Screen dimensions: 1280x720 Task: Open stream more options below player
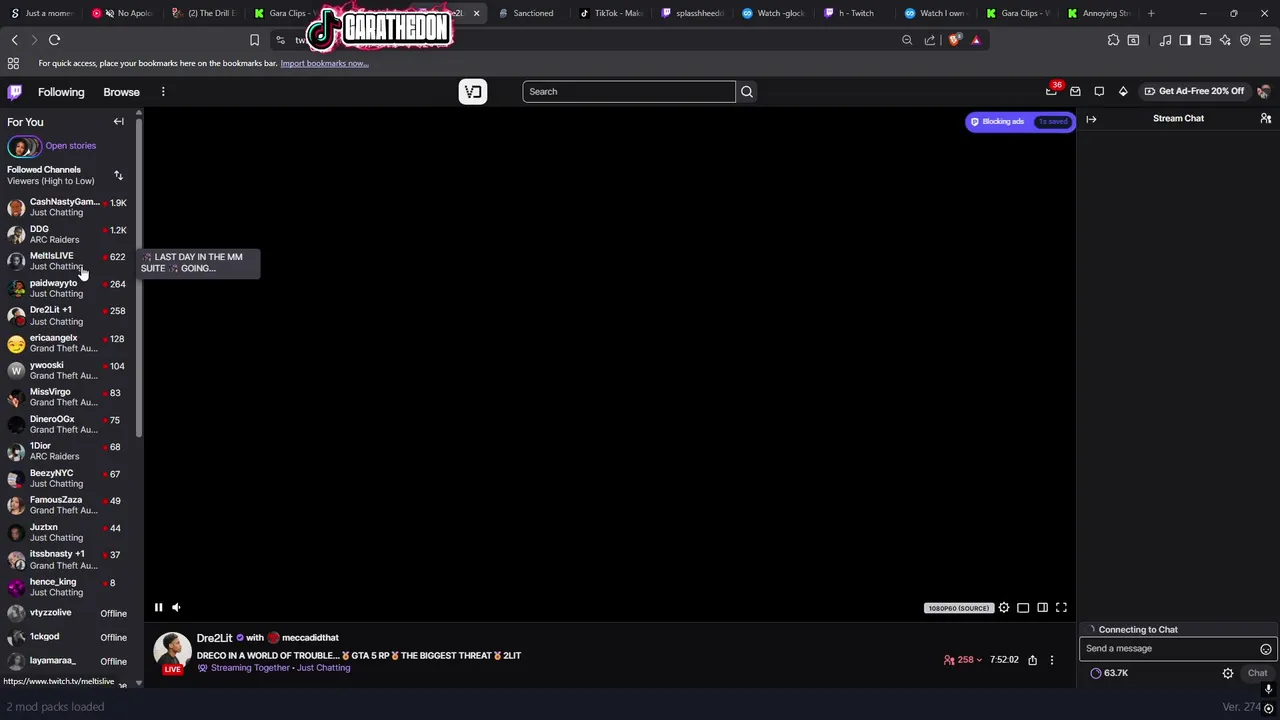point(1051,660)
